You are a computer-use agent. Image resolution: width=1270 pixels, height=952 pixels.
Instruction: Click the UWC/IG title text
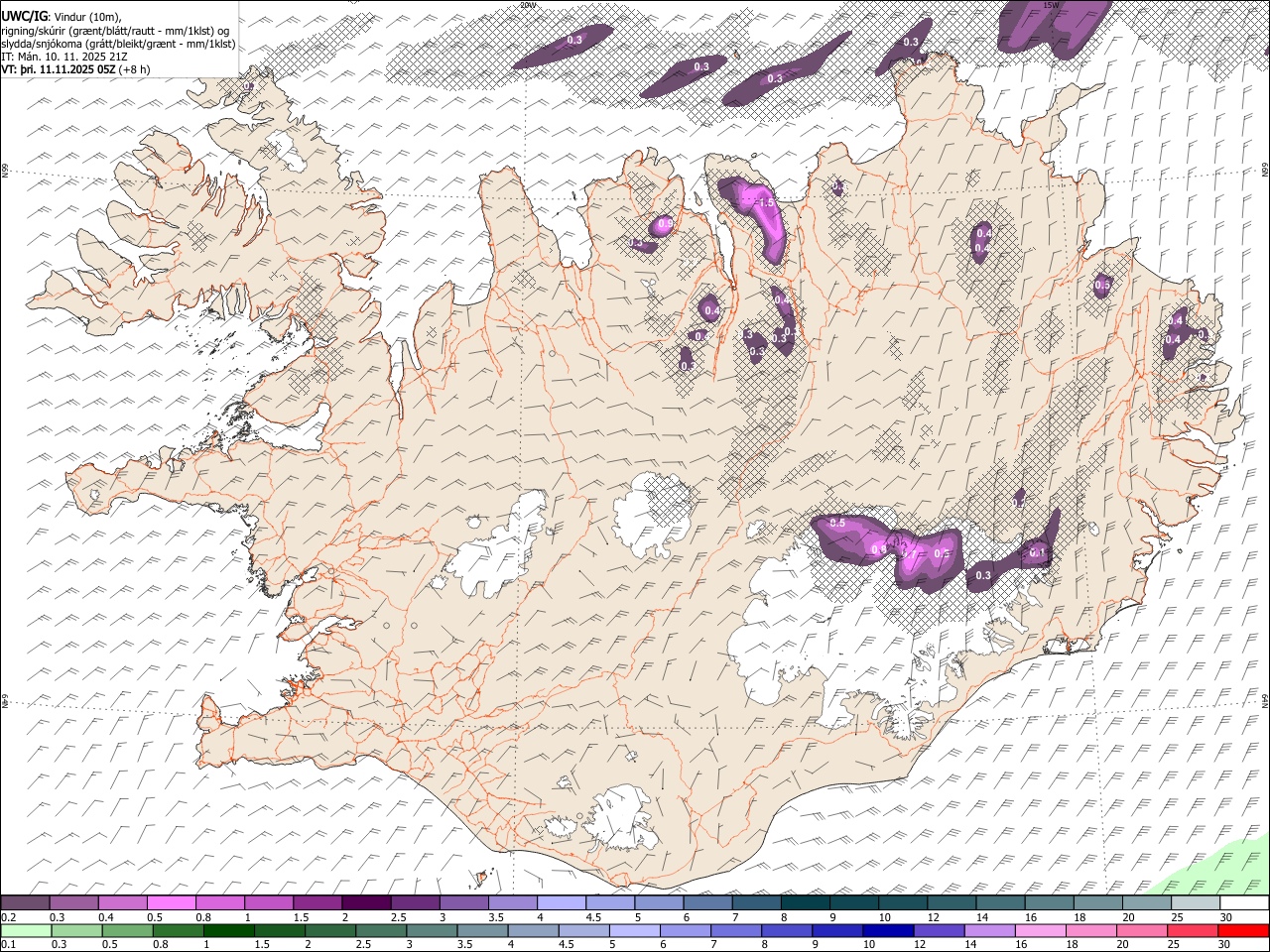[x=24, y=17]
